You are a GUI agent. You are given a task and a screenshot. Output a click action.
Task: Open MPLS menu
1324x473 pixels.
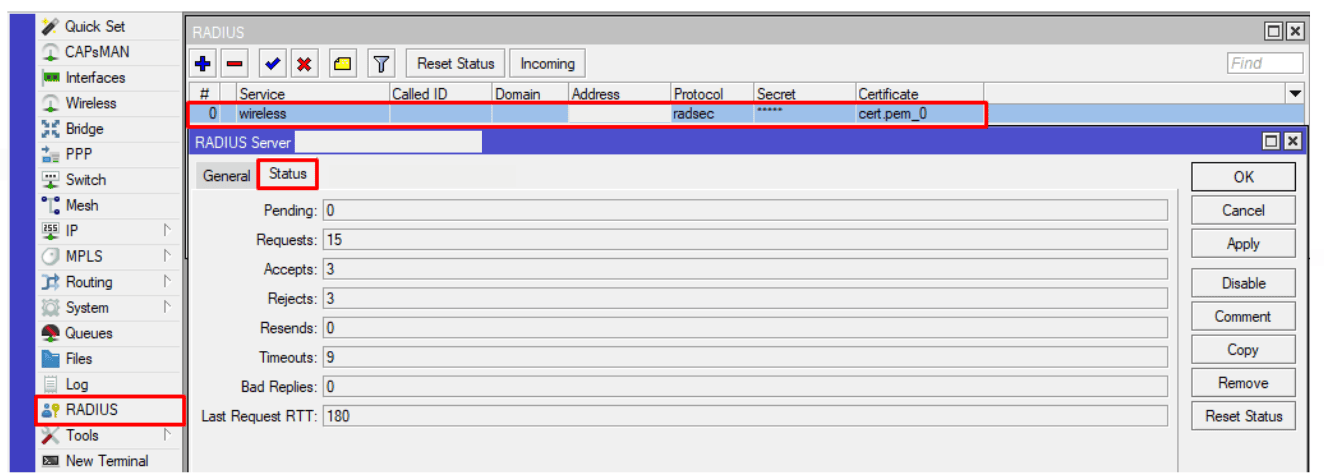click(84, 257)
